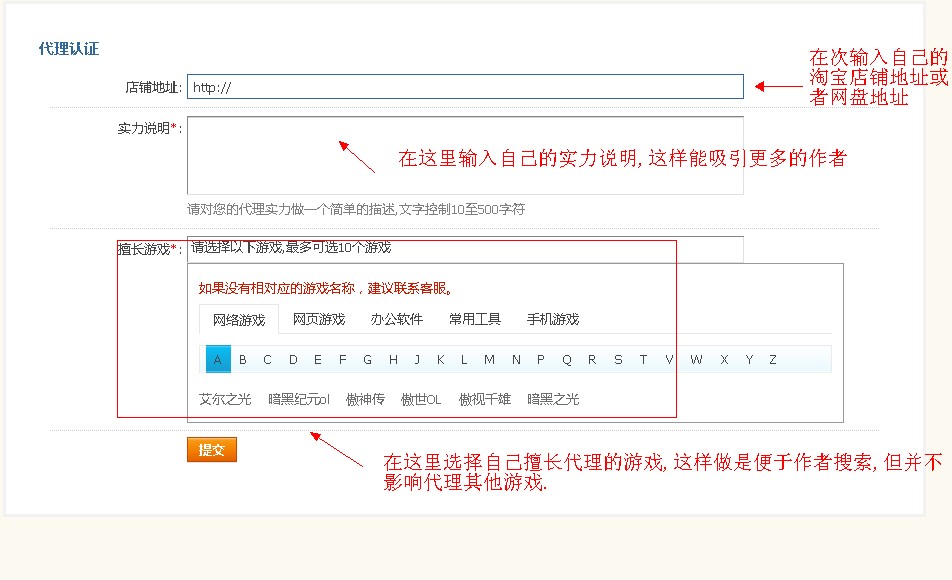Select letter A in alphabet filter
The width and height of the screenshot is (952, 580).
218,360
